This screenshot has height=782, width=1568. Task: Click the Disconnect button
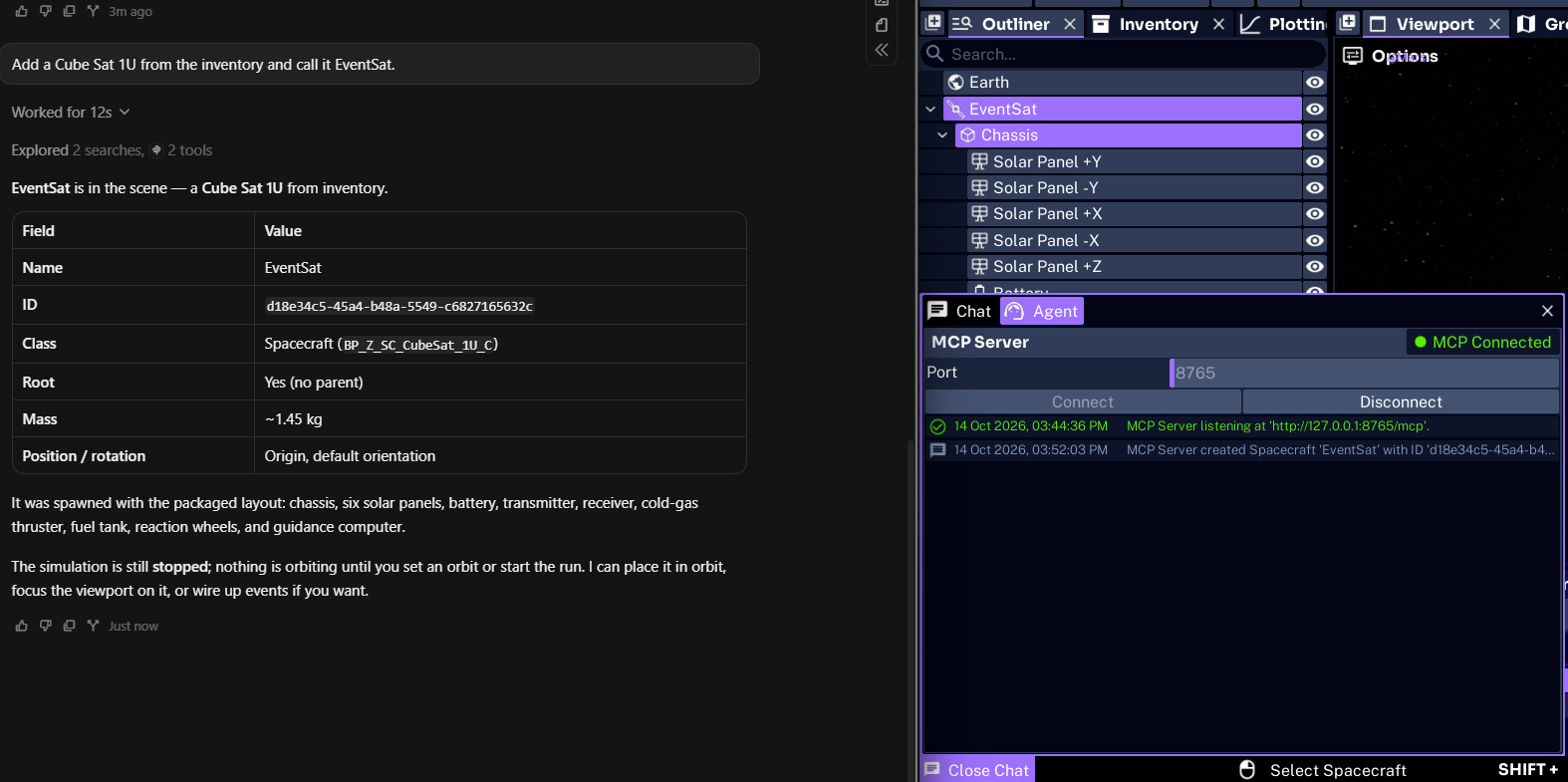point(1401,402)
